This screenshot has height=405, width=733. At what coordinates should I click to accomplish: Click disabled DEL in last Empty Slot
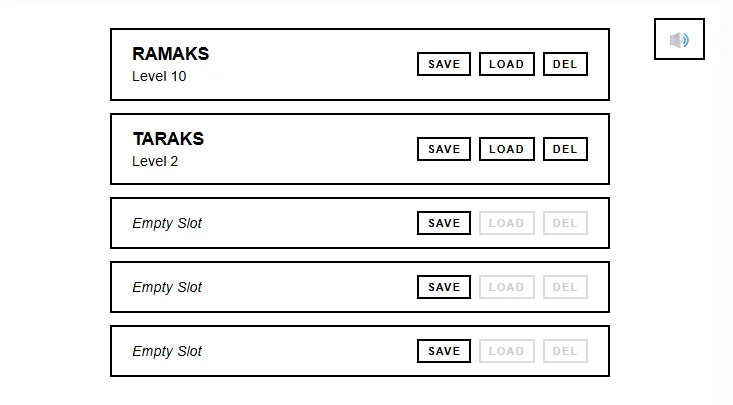(x=565, y=351)
